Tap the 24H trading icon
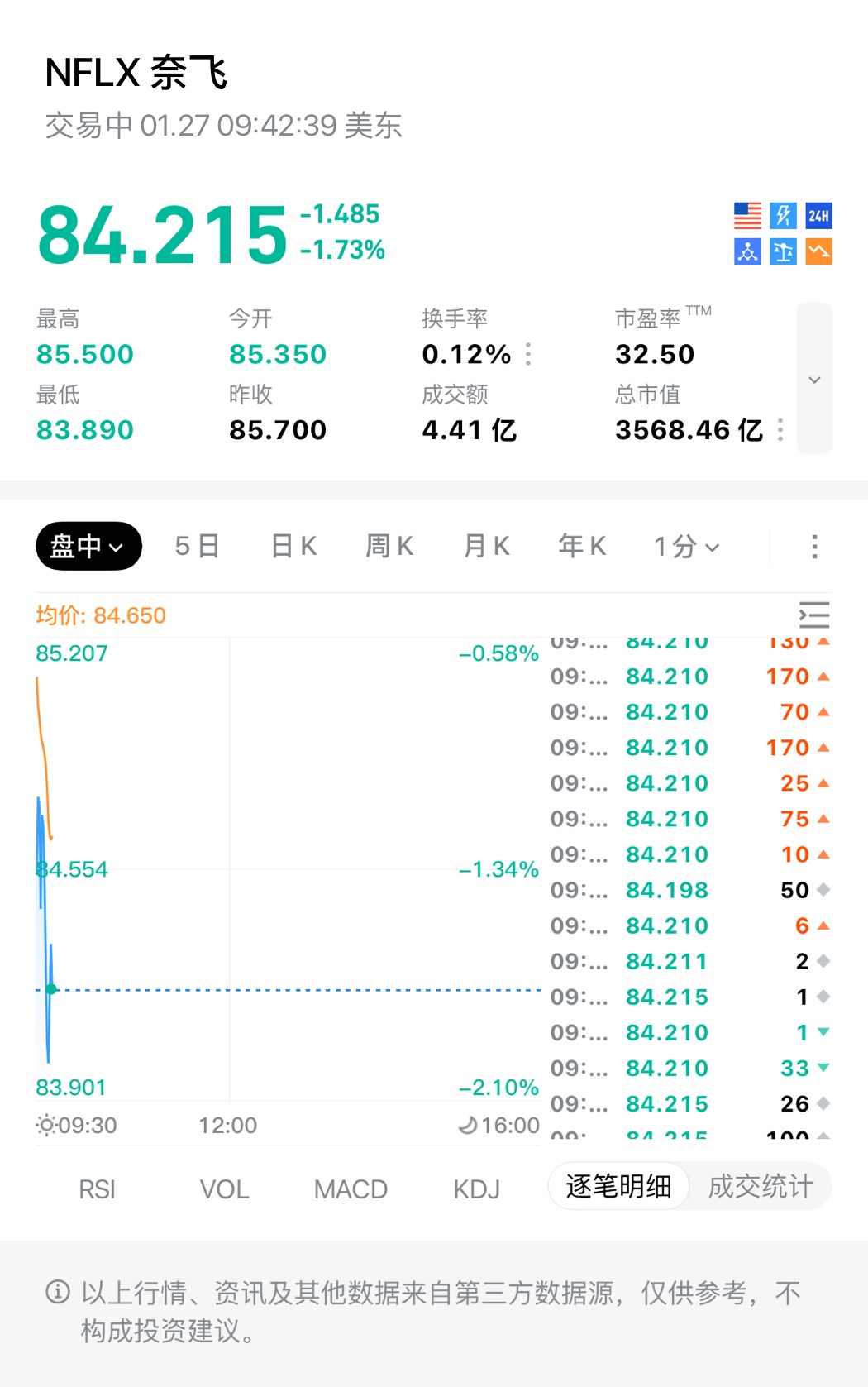This screenshot has width=868, height=1387. [x=818, y=216]
